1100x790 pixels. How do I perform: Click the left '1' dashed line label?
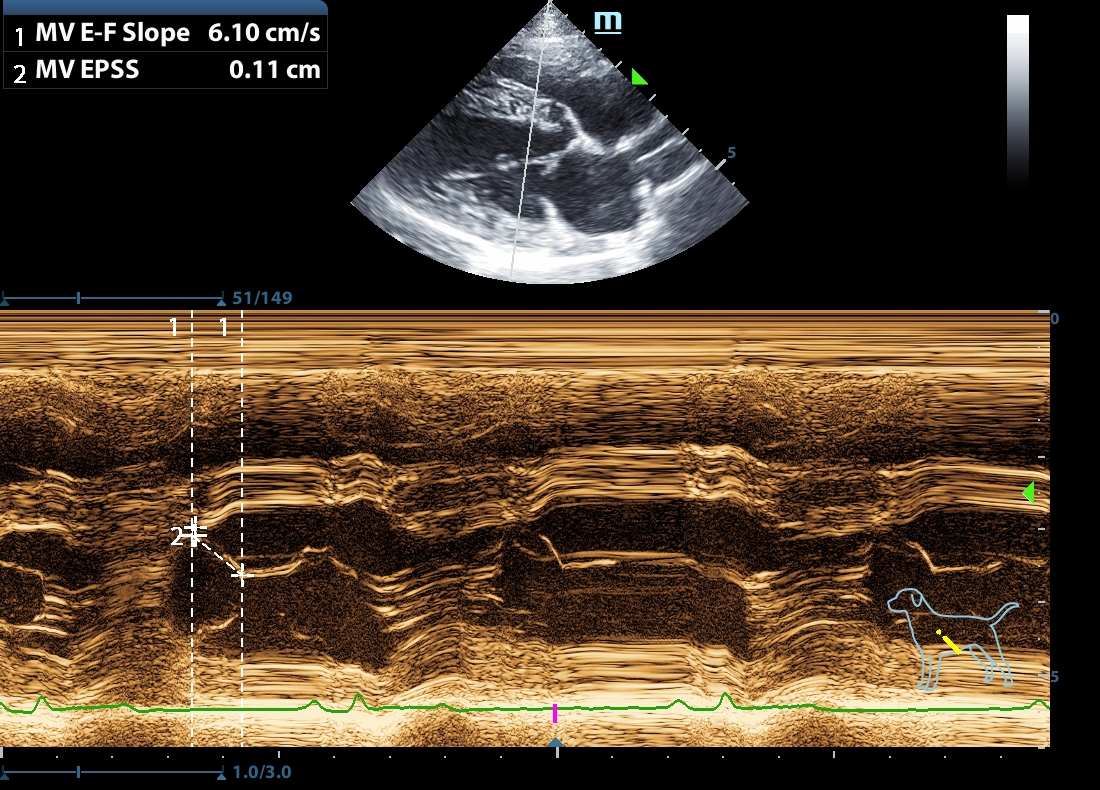[174, 327]
